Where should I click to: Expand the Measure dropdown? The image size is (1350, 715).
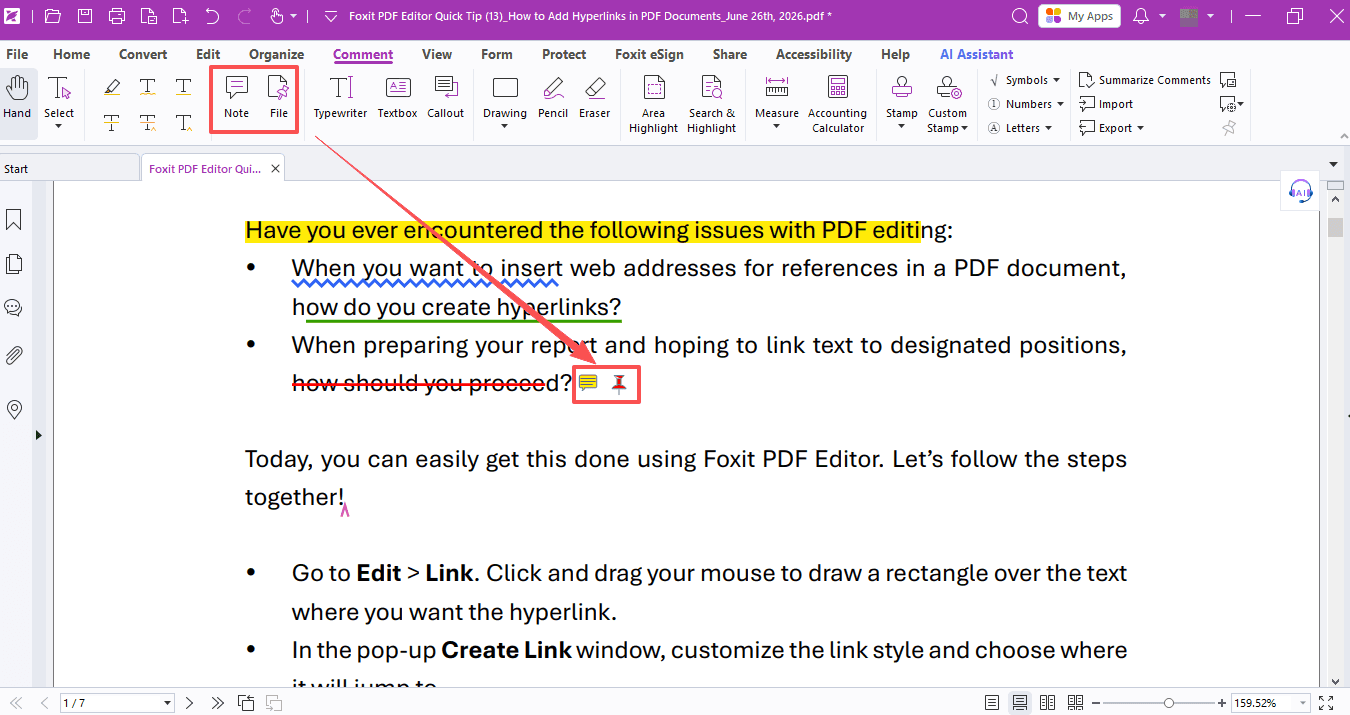point(777,127)
